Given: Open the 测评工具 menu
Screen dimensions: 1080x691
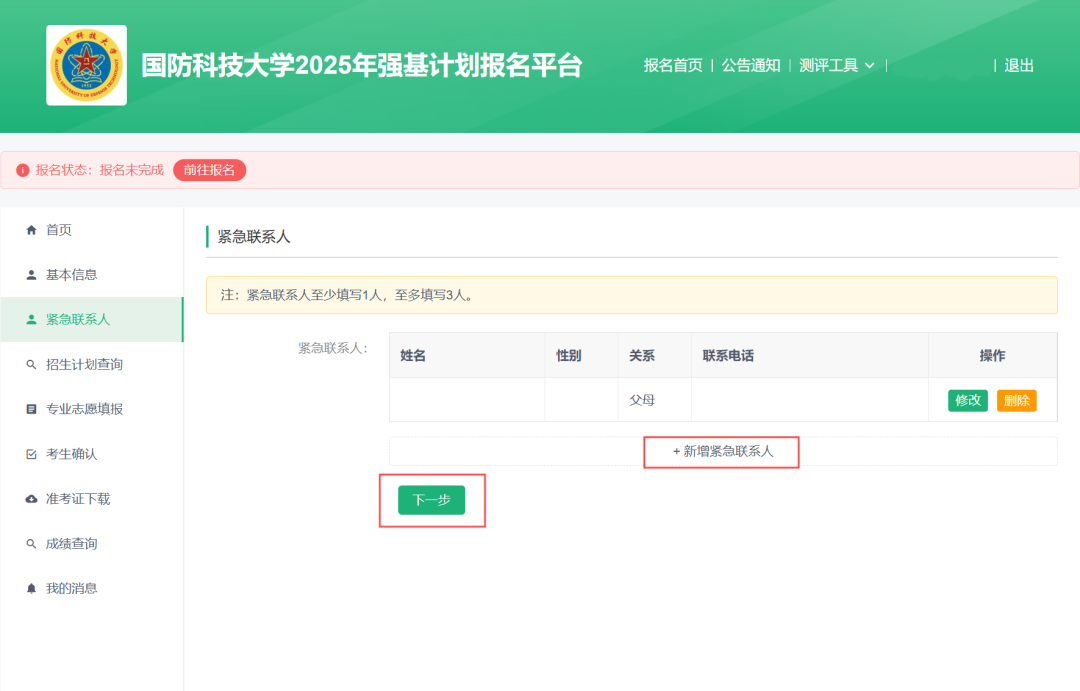Looking at the screenshot, I should point(829,65).
